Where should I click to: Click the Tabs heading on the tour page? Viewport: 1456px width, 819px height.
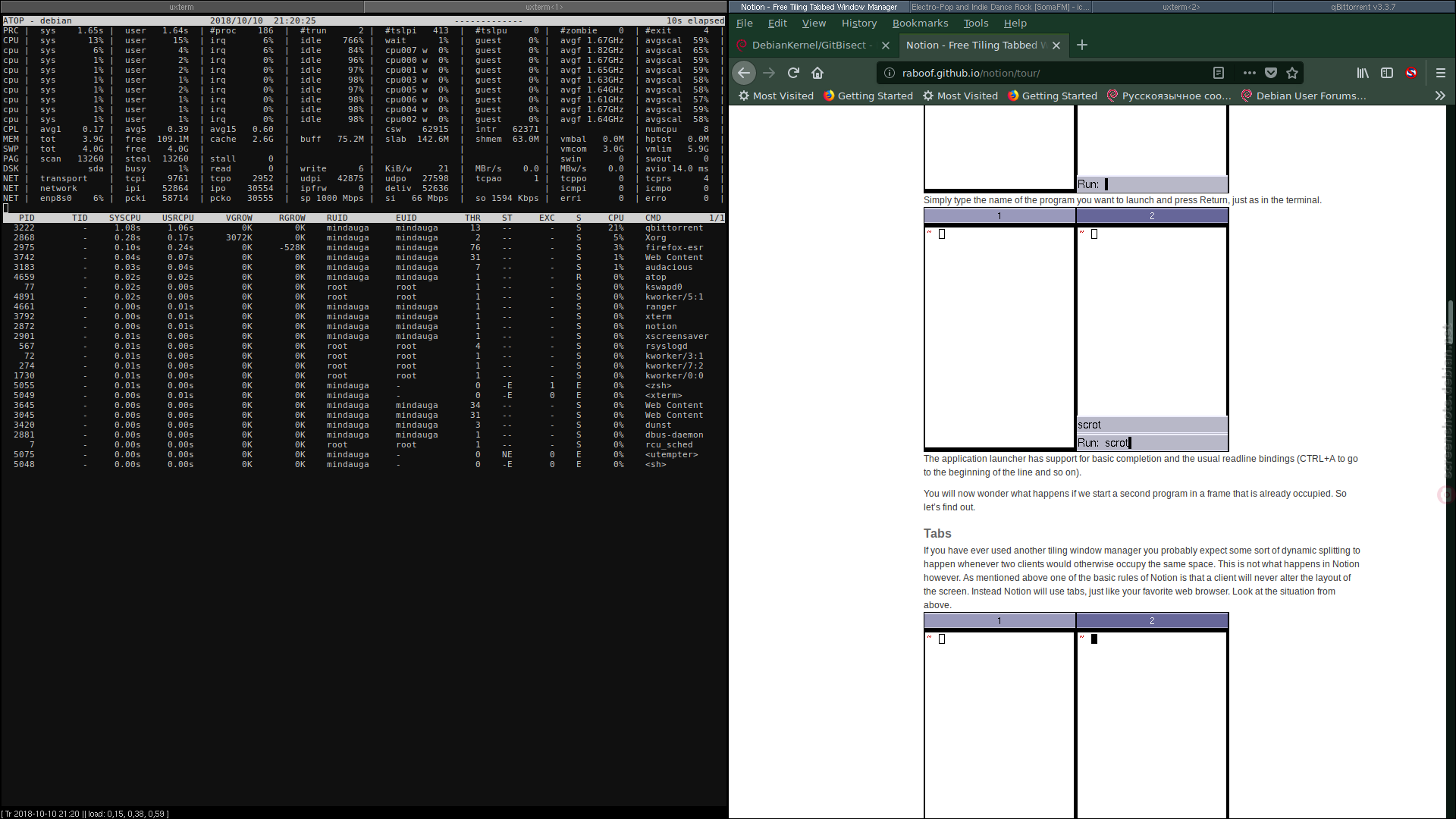937,534
